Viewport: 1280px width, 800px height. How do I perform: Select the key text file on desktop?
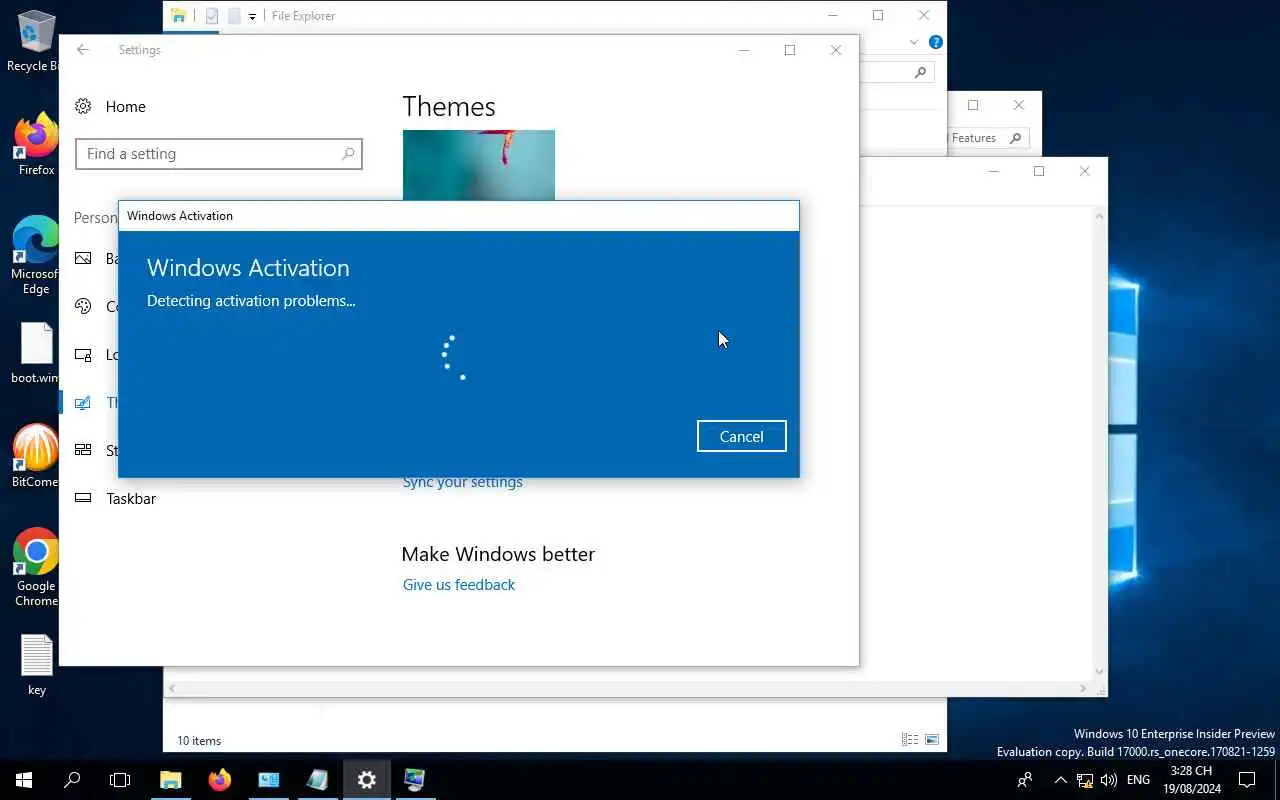click(36, 665)
